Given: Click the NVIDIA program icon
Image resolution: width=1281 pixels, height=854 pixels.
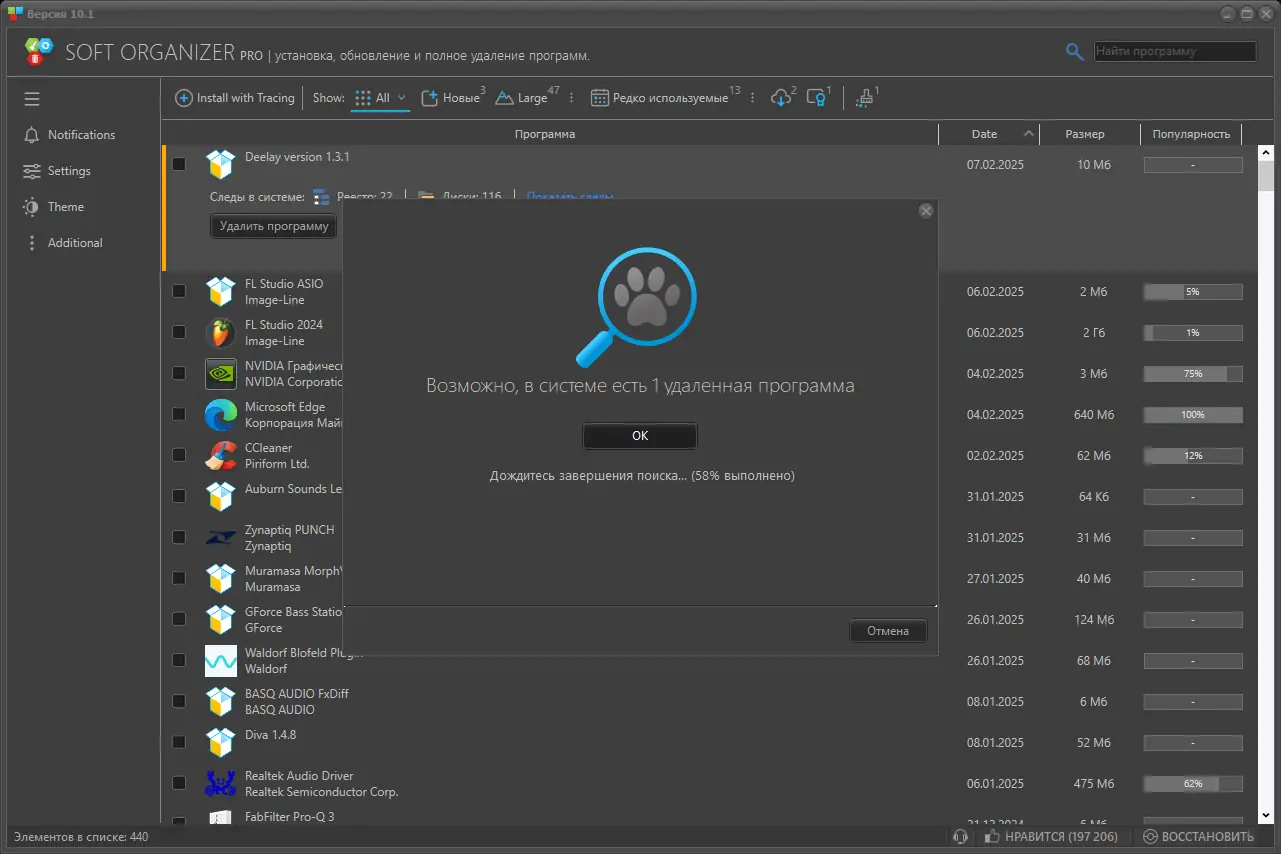Looking at the screenshot, I should click(220, 373).
